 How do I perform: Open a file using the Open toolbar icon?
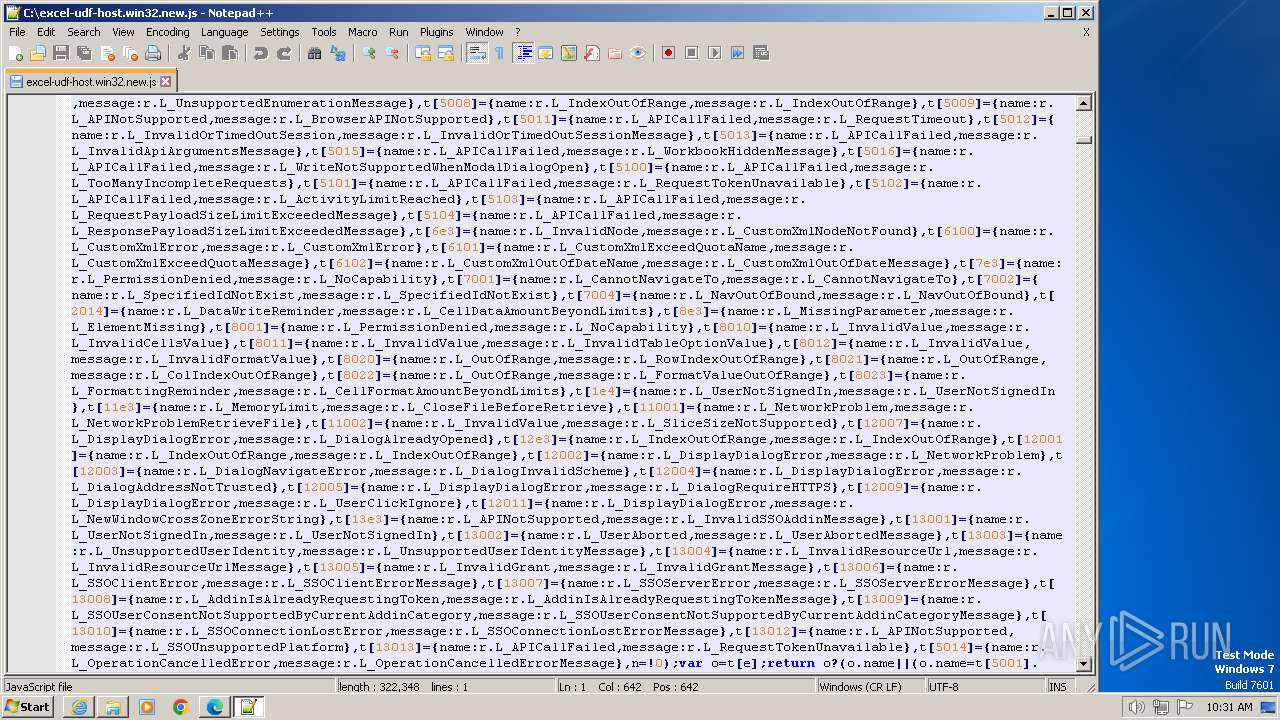(38, 53)
